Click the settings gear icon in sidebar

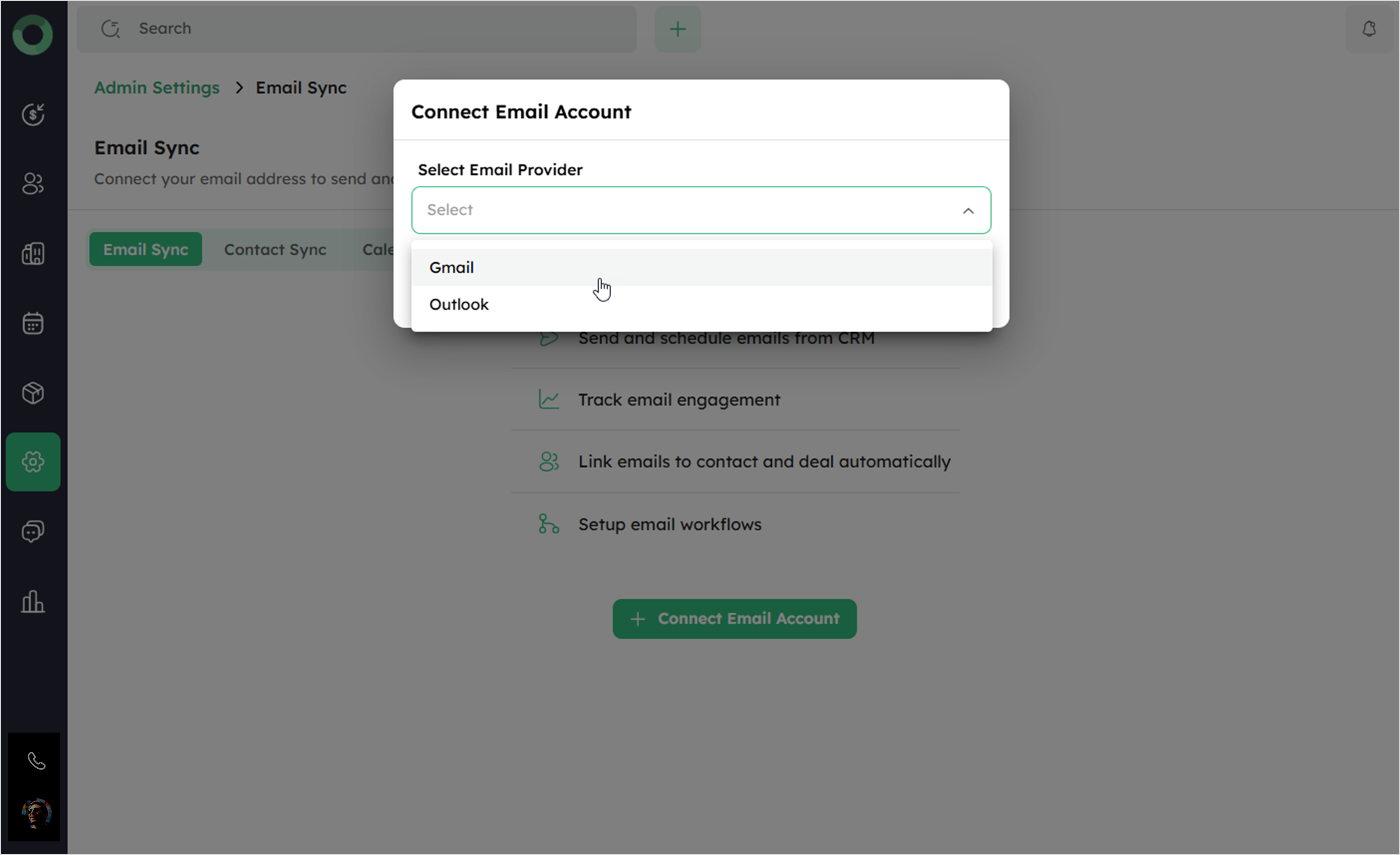pos(33,462)
